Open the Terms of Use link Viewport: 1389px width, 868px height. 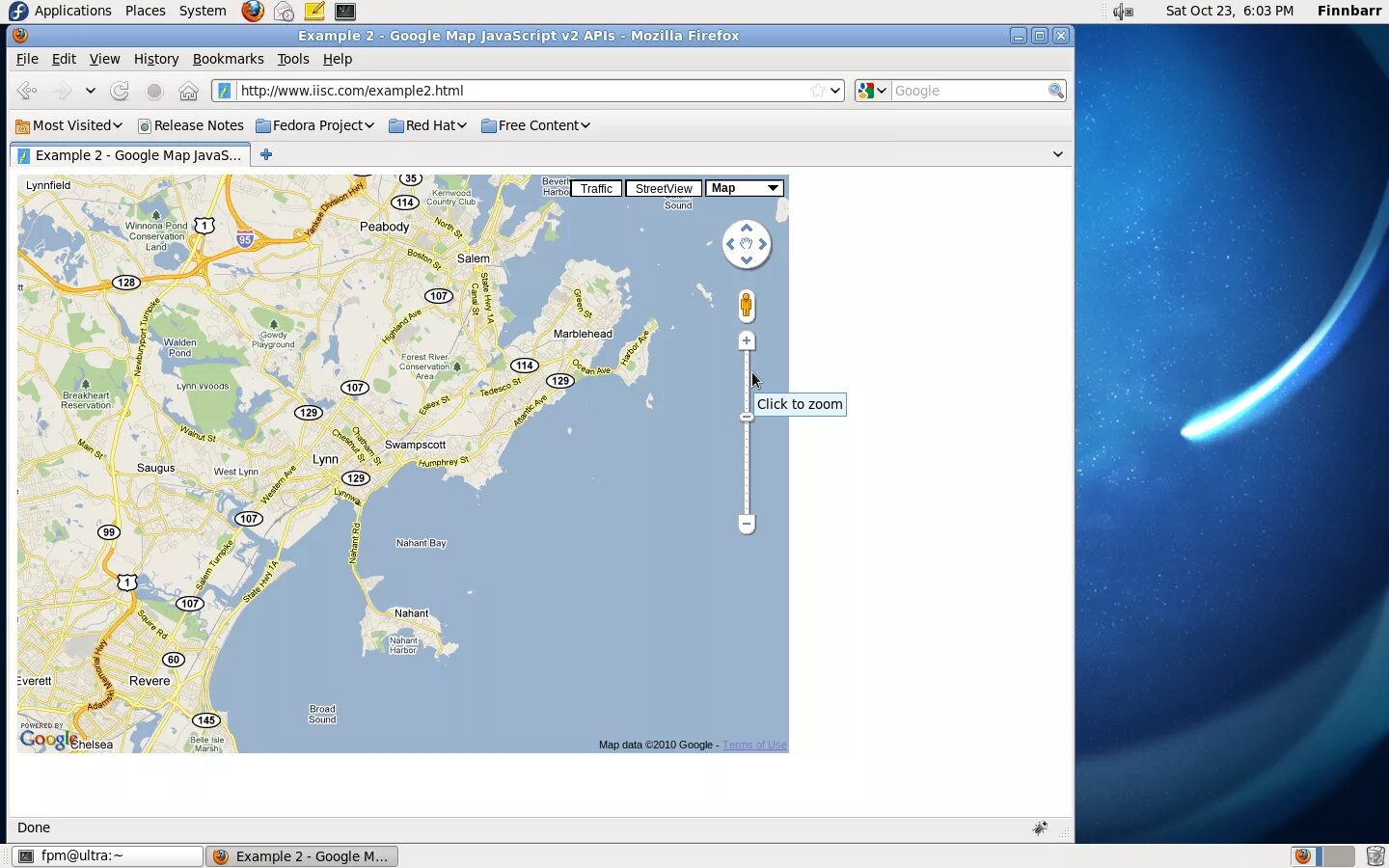(754, 745)
